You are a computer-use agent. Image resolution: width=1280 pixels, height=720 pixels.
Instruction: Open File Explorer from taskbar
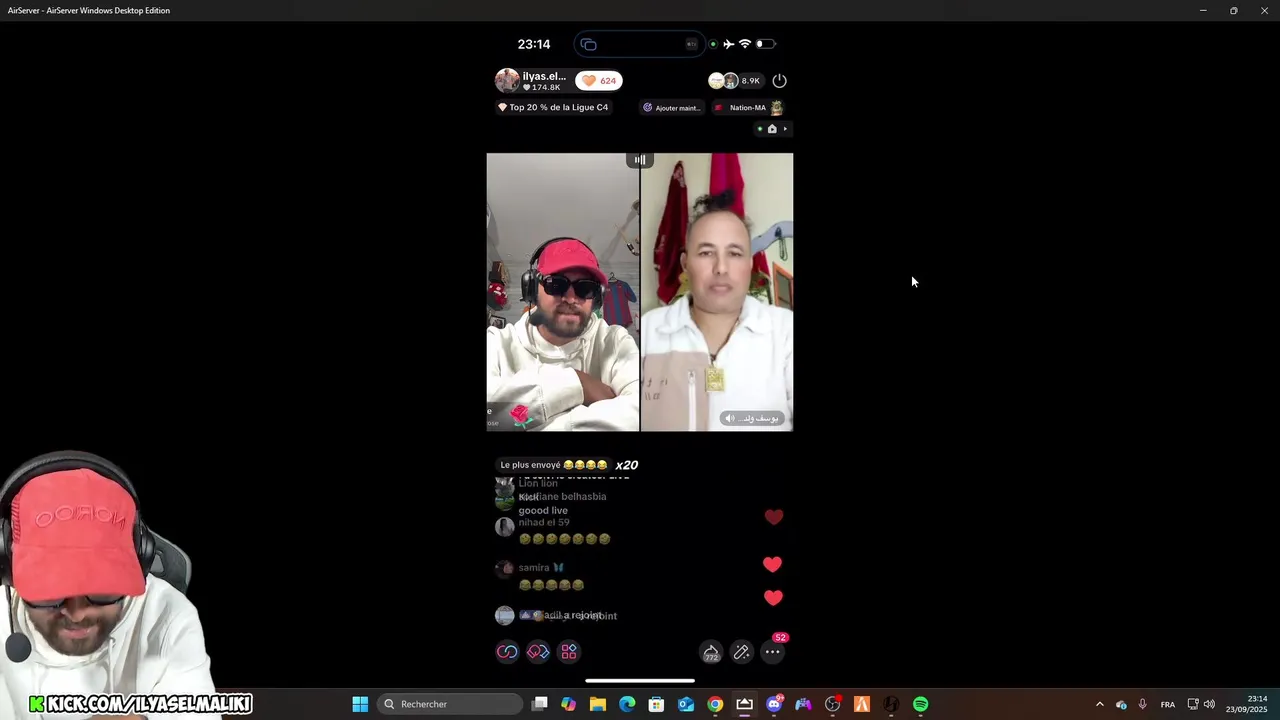[x=598, y=704]
